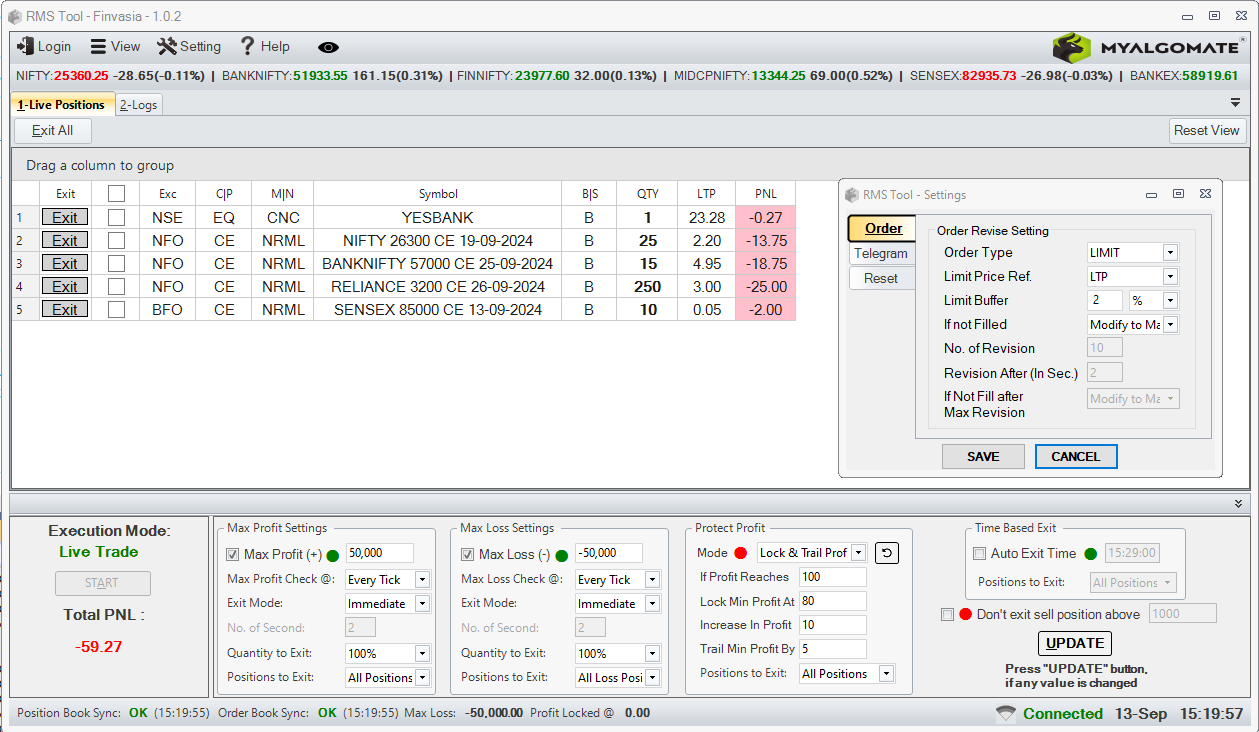Open the Login menu
Viewport: 1259px width, 732px height.
[x=44, y=47]
